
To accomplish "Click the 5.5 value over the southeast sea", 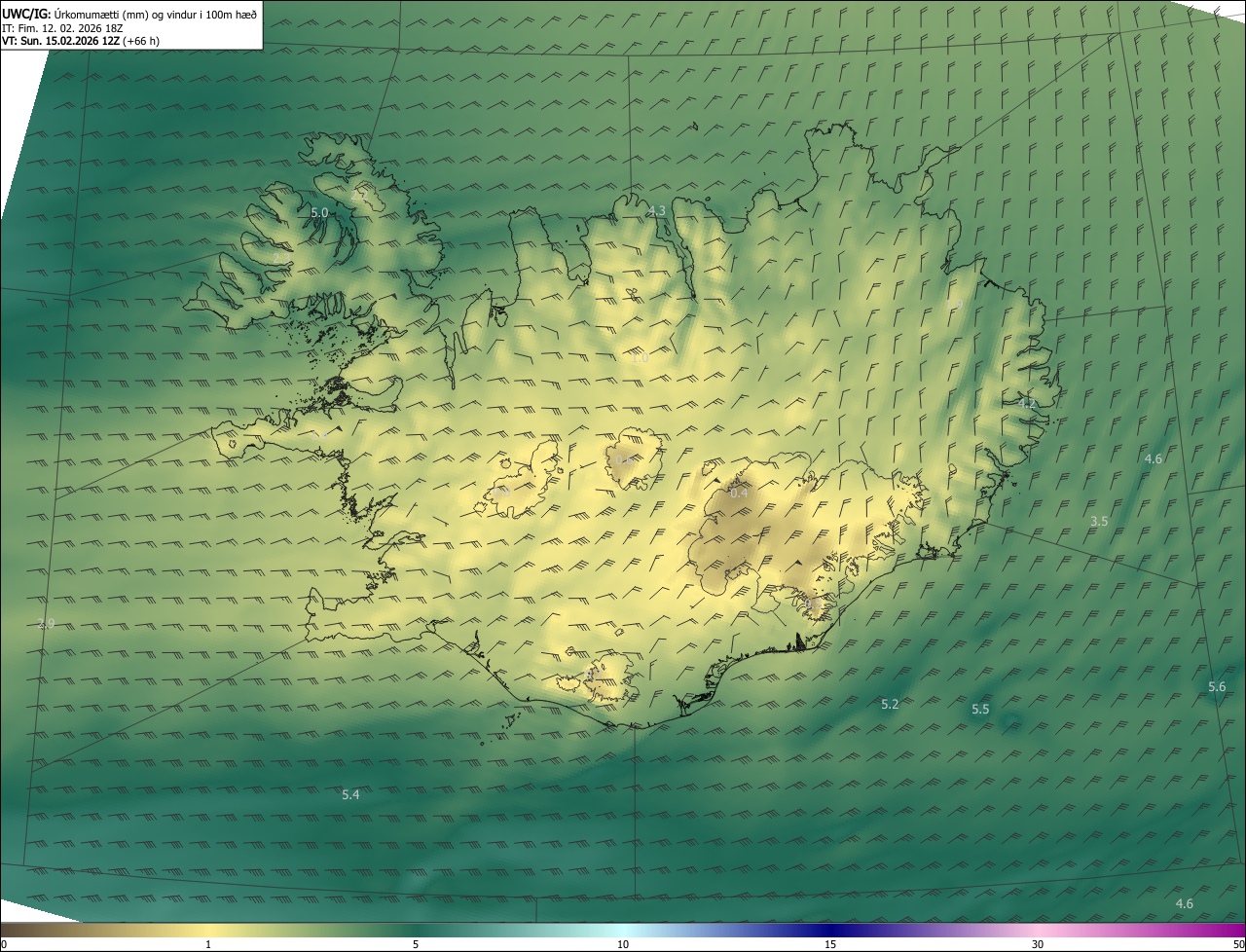I will tap(980, 710).
